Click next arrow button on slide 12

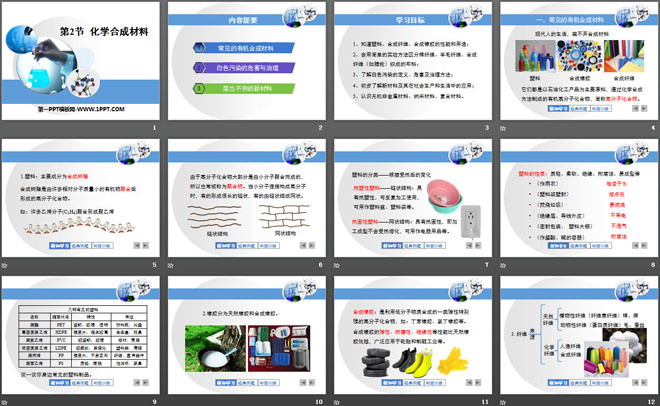click(x=644, y=382)
